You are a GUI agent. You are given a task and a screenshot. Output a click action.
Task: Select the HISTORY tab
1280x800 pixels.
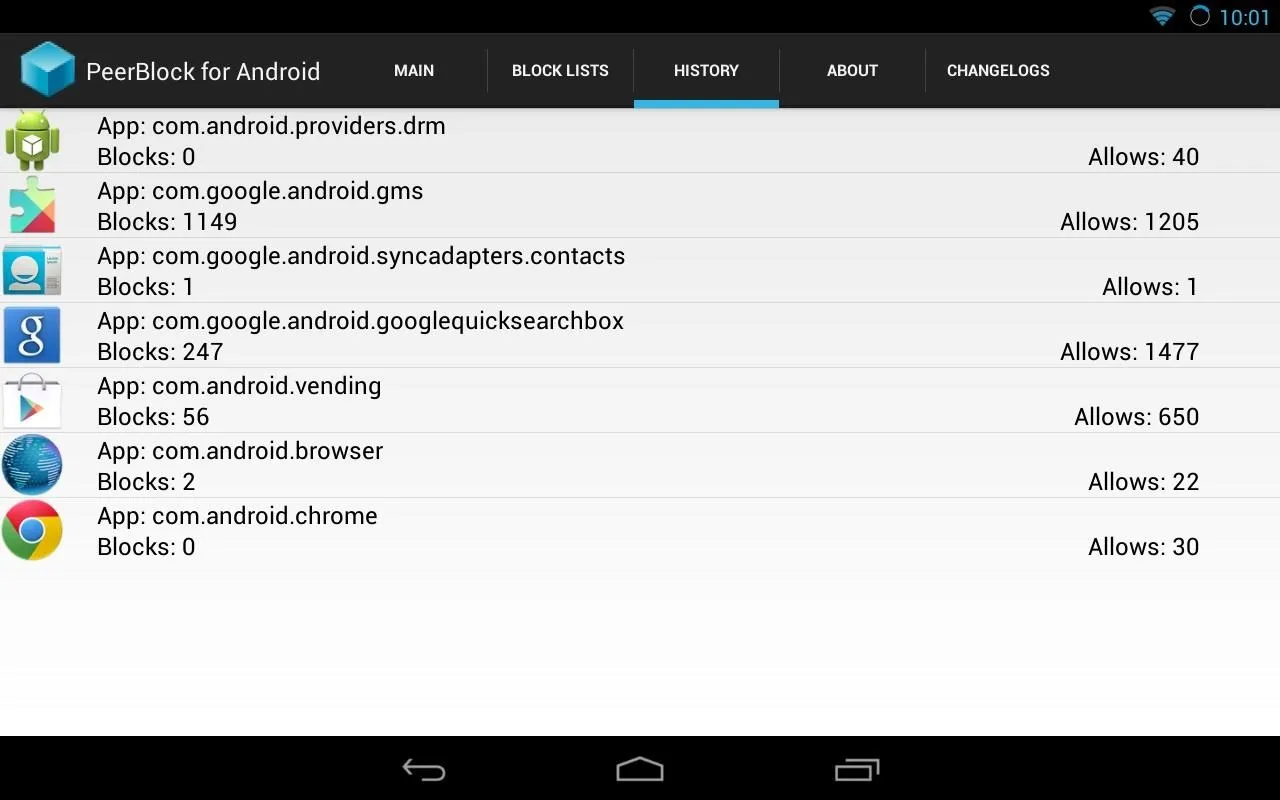click(706, 70)
